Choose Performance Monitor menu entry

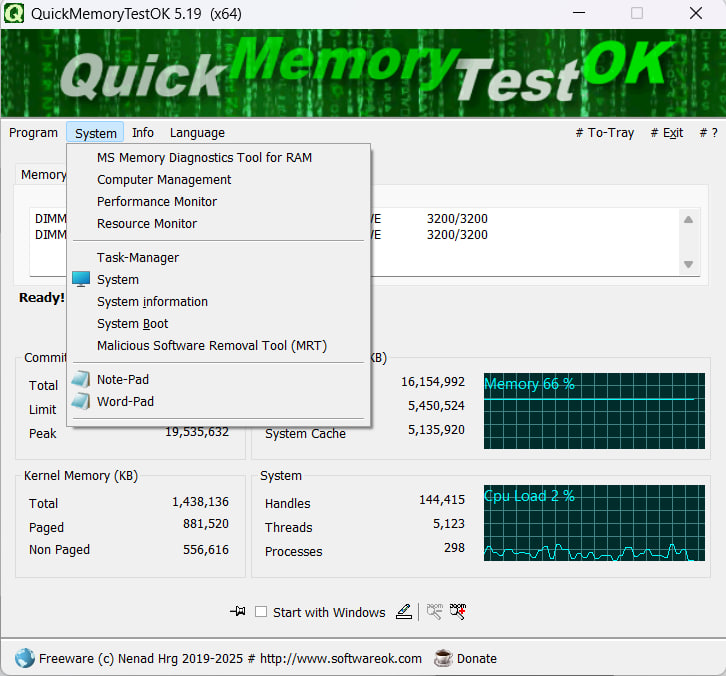pos(219,201)
